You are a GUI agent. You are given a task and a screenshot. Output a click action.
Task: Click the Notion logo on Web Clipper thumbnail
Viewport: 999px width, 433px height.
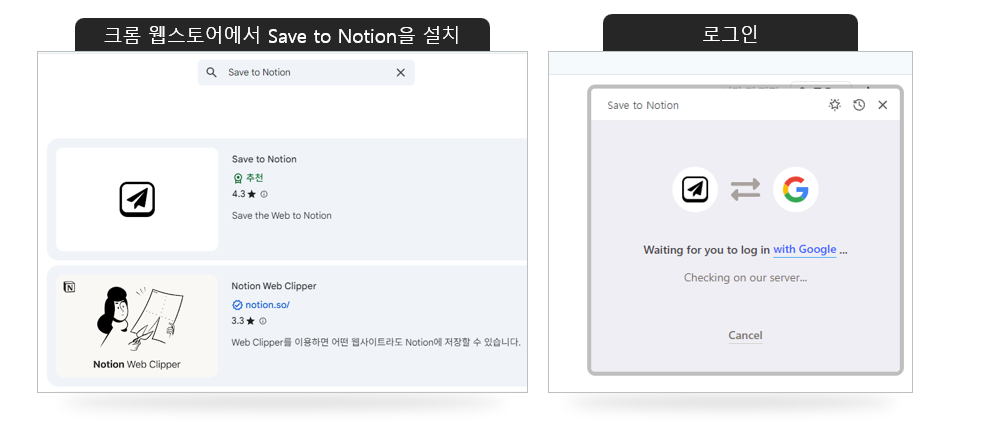point(69,287)
